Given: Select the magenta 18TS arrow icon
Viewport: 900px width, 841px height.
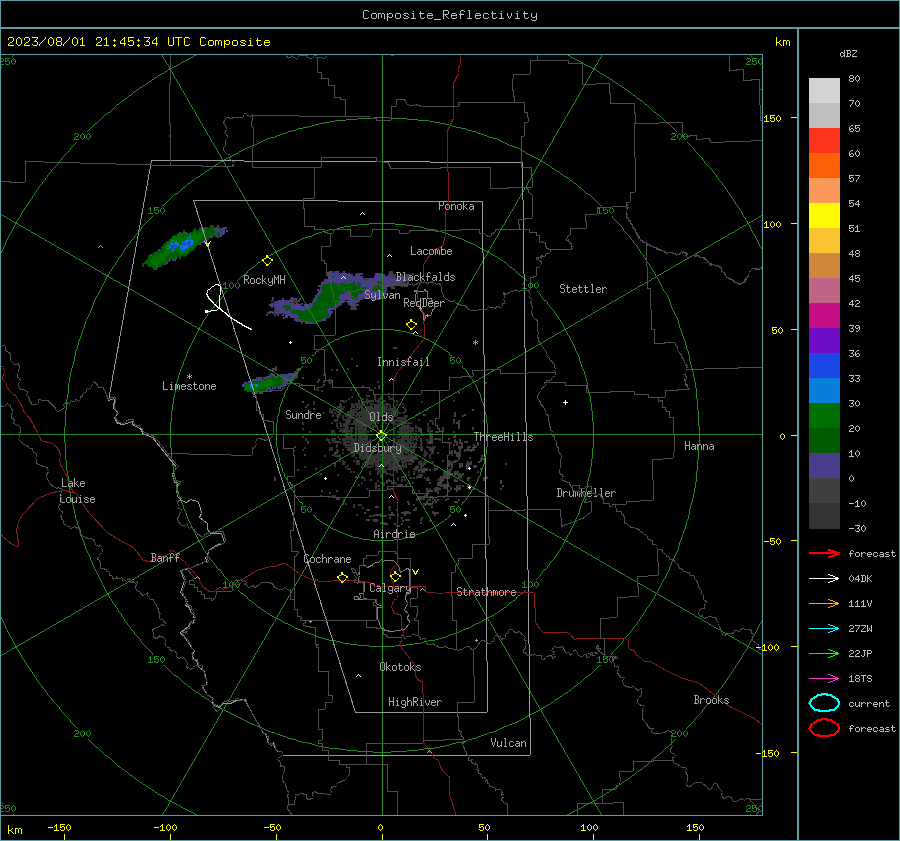Looking at the screenshot, I should coord(824,679).
